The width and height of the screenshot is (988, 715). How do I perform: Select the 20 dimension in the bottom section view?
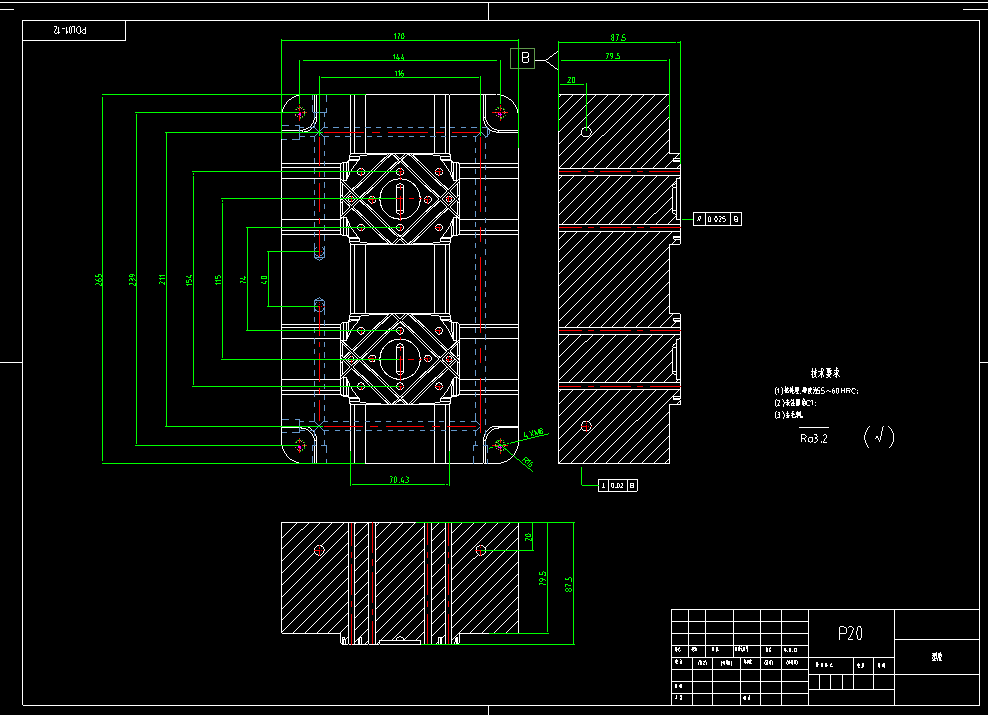tap(529, 537)
